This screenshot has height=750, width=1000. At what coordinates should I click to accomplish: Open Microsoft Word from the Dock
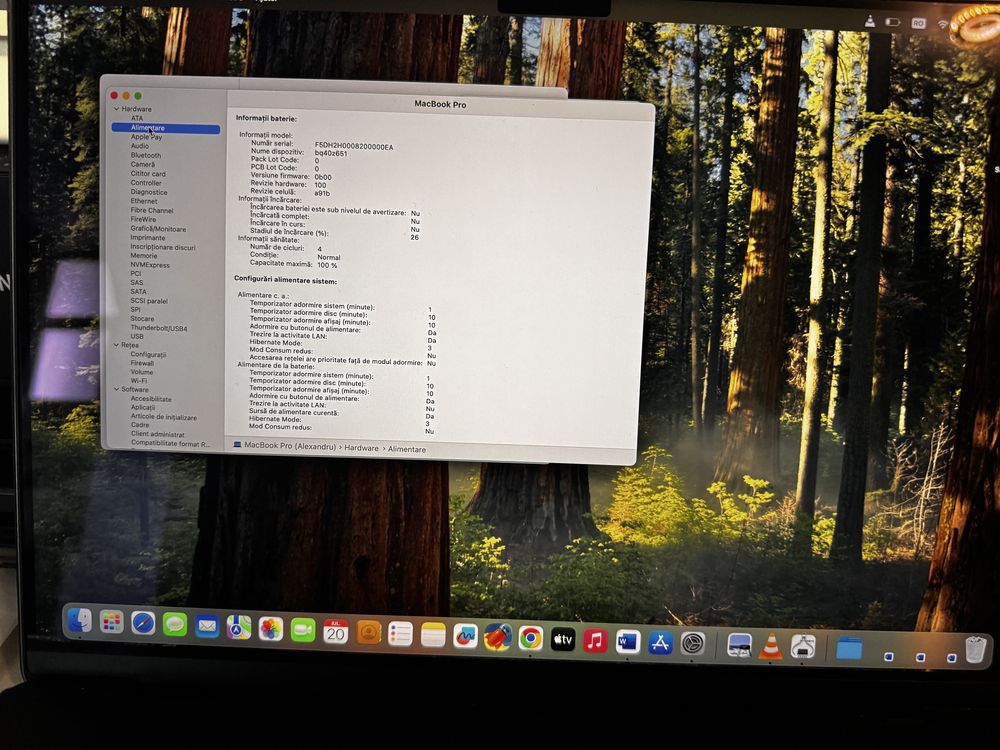click(x=628, y=642)
